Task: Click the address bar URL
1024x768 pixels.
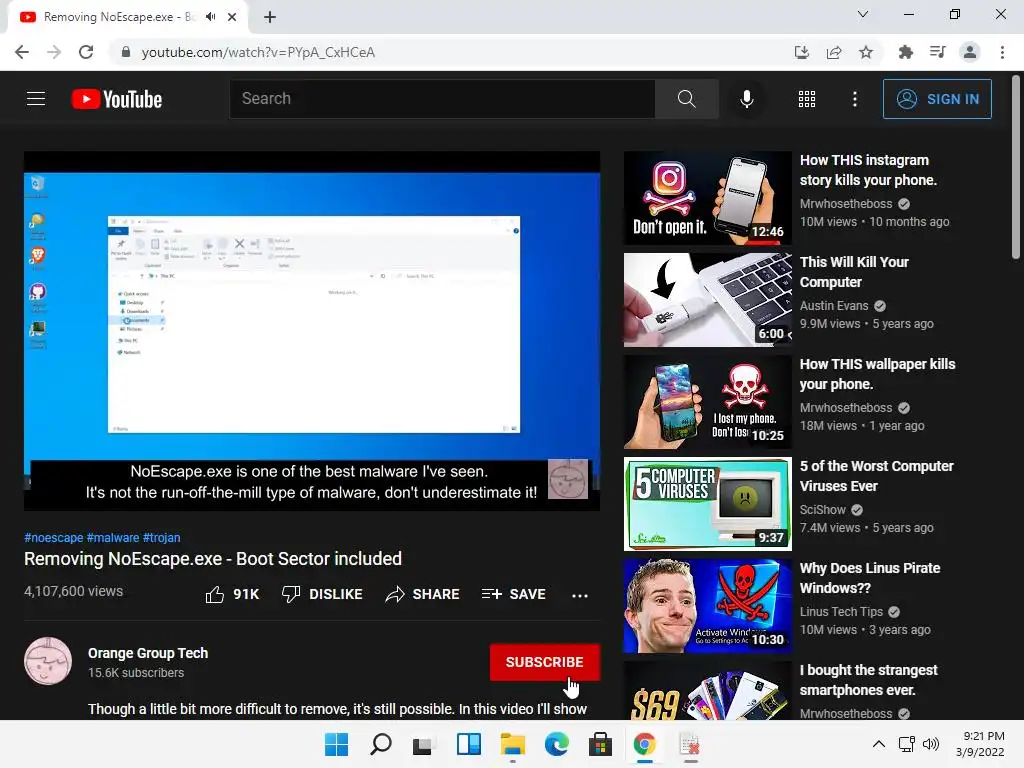Action: [259, 52]
